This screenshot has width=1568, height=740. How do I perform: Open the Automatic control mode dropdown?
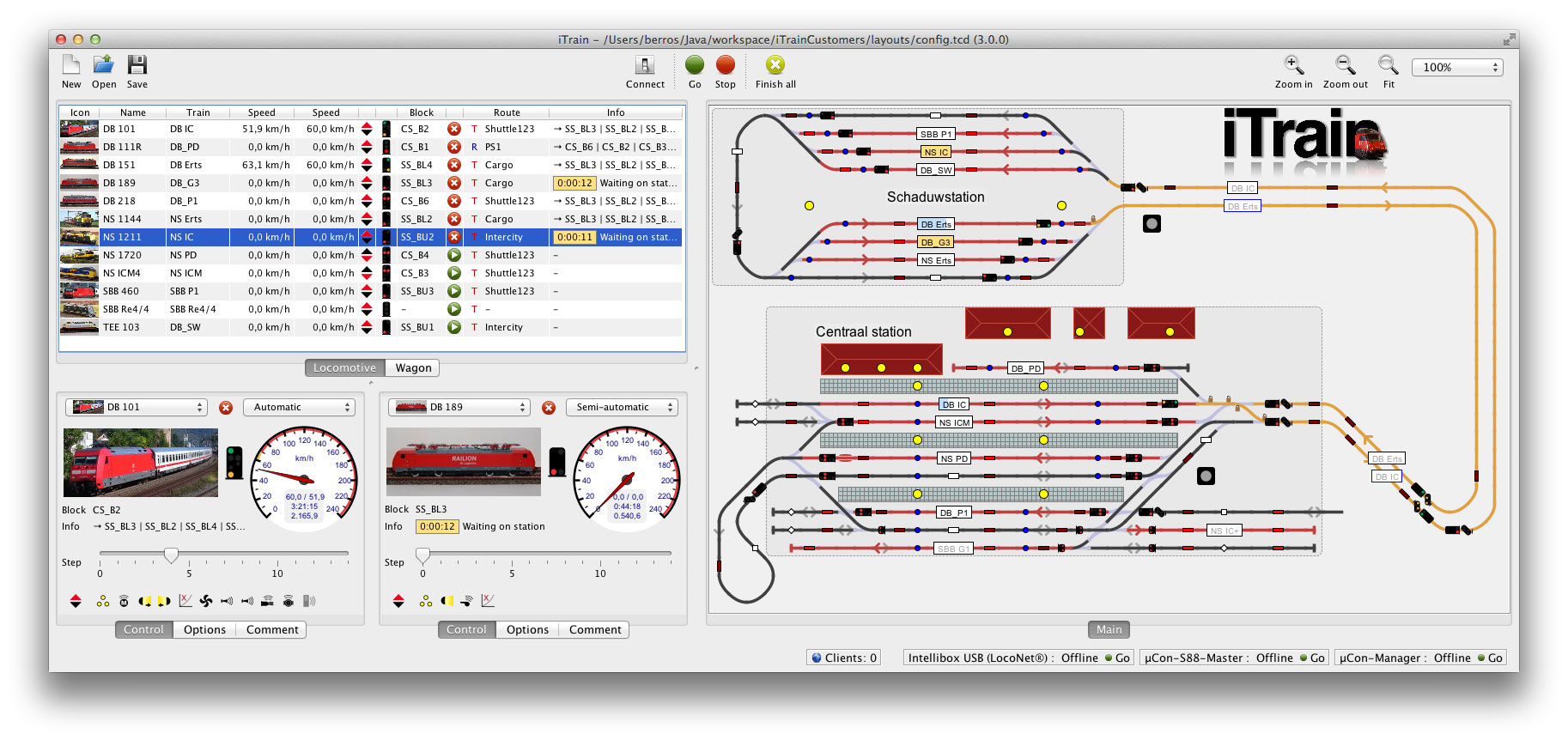[299, 408]
